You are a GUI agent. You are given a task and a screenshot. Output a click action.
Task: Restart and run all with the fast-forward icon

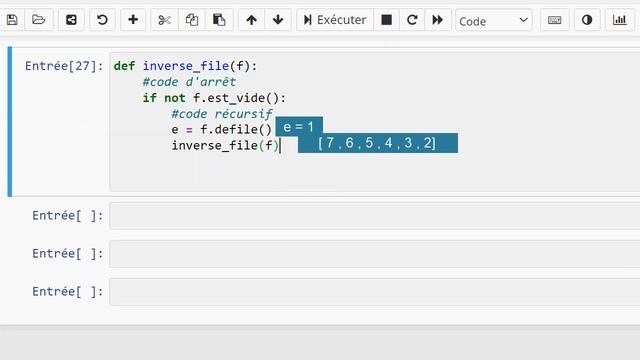pos(438,20)
